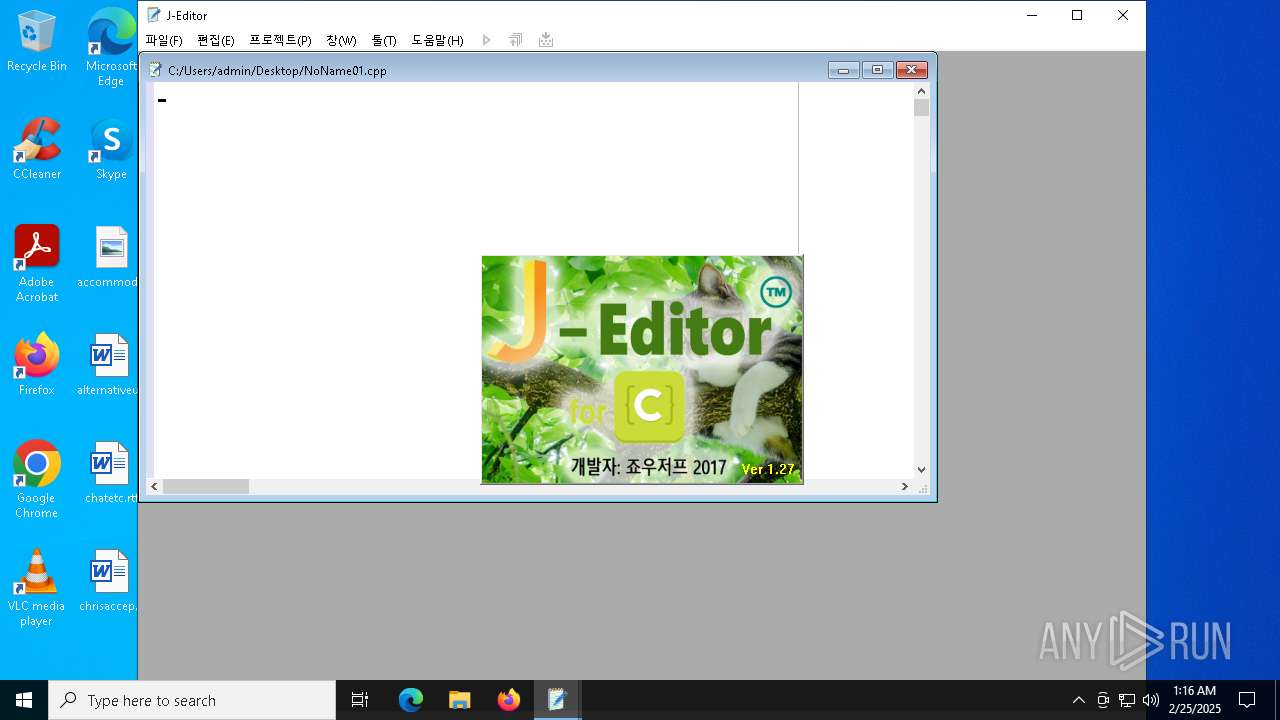Open Microsoft Edge desktop shortcut
Screen dimensions: 1280x720
pyautogui.click(x=111, y=48)
